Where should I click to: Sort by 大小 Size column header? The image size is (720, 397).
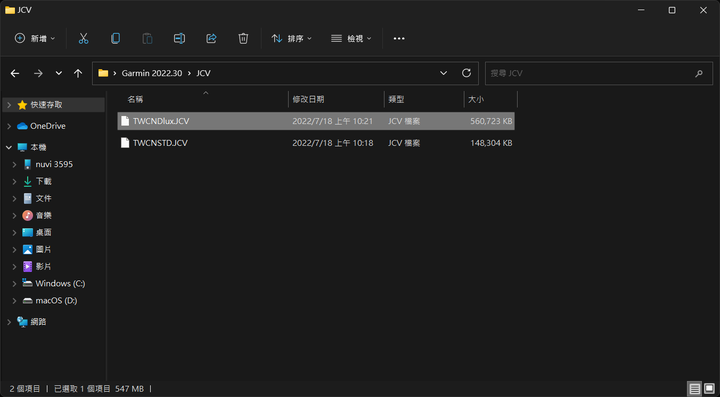point(476,99)
